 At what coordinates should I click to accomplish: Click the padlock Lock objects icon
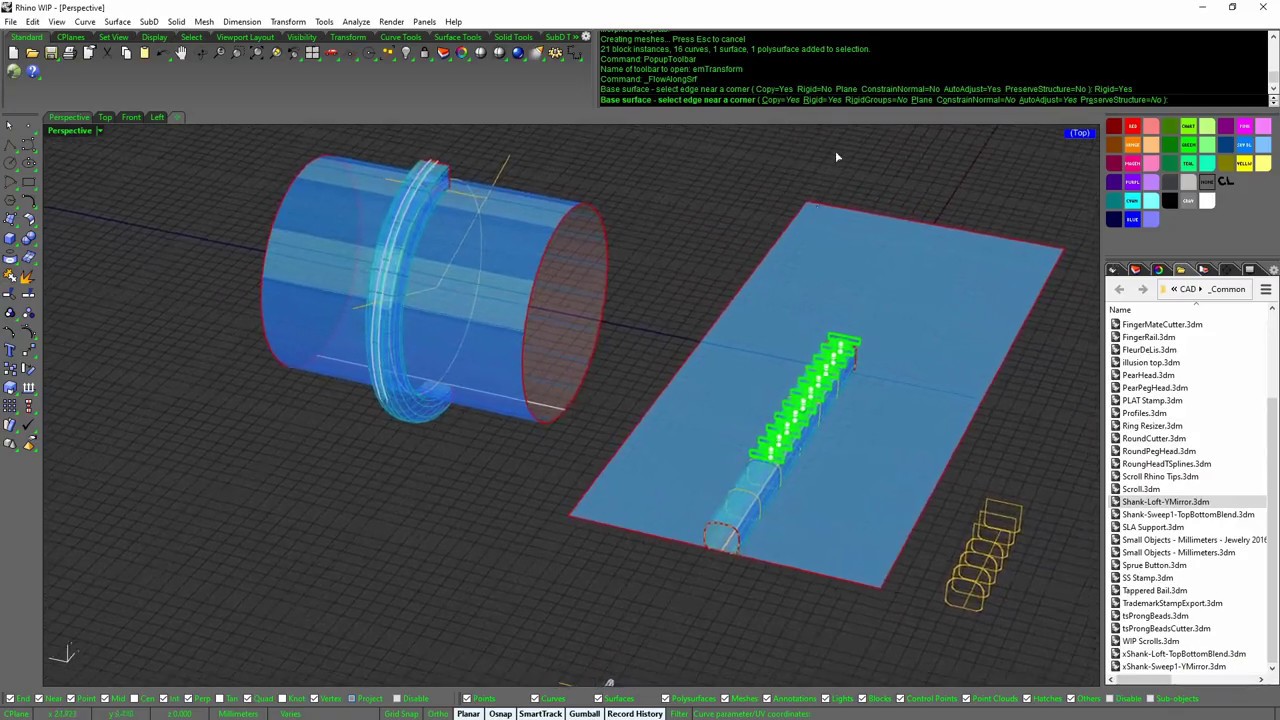tap(424, 53)
